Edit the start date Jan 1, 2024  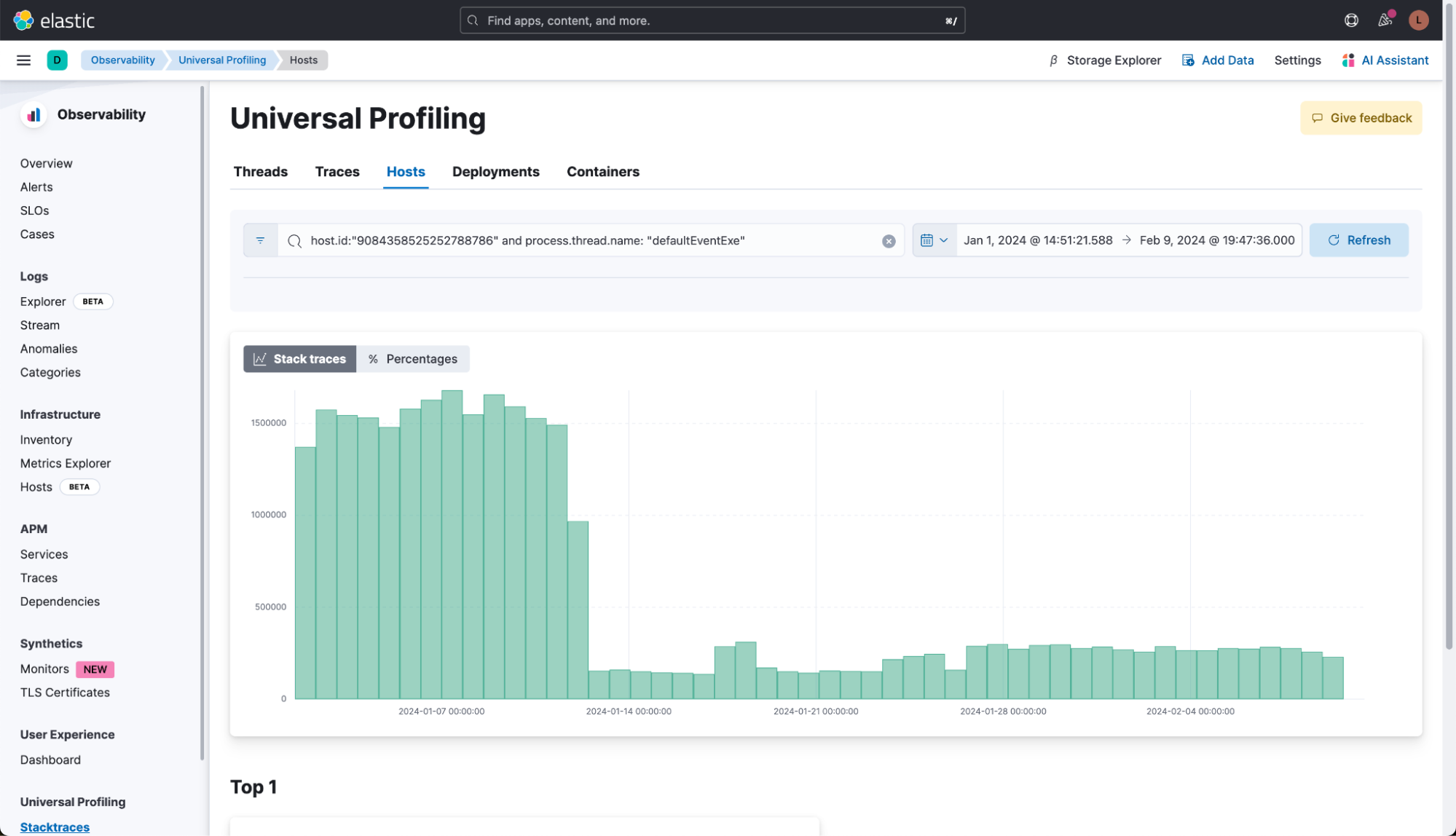click(x=1037, y=240)
